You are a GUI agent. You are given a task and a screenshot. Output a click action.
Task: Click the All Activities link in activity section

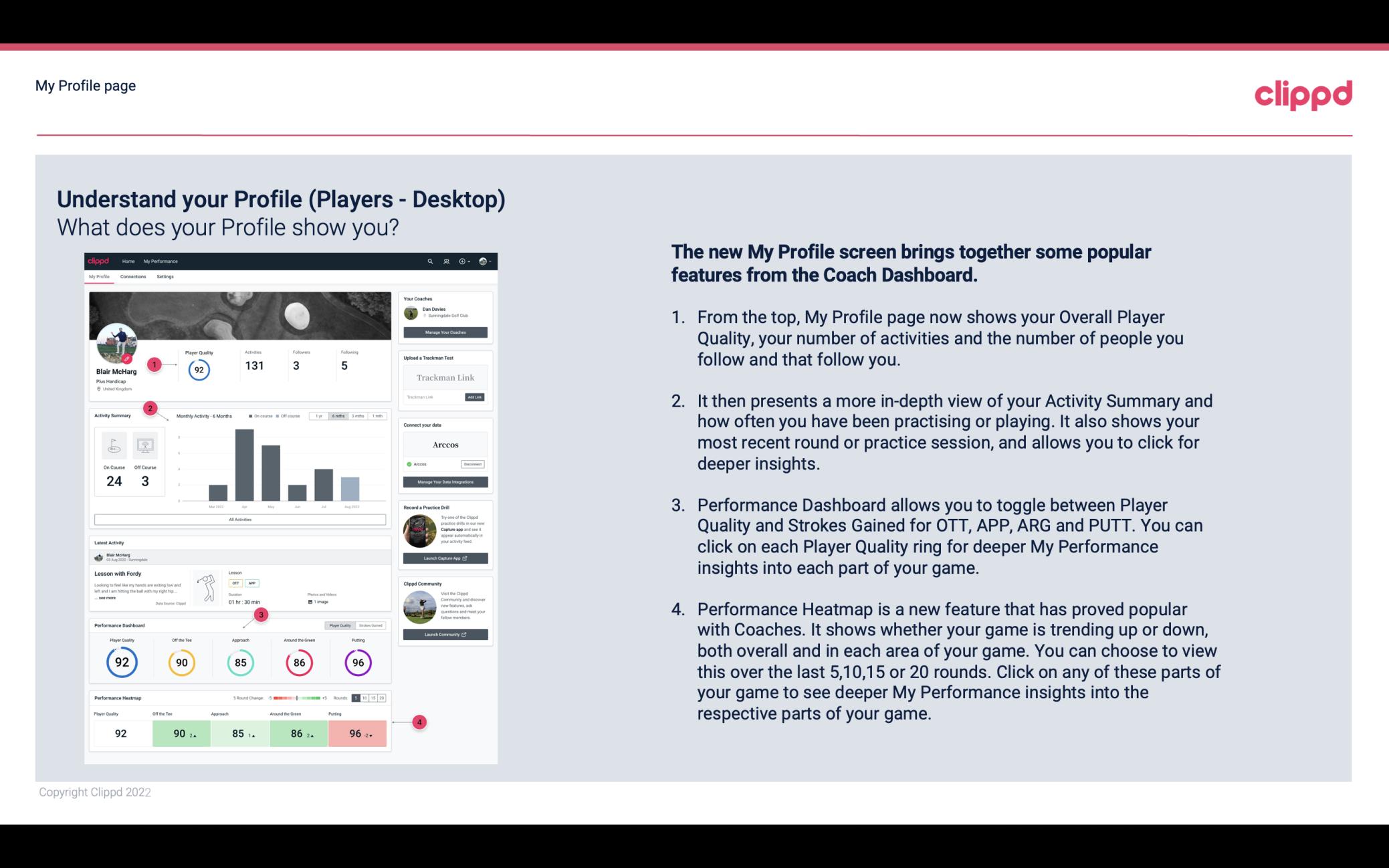[240, 520]
